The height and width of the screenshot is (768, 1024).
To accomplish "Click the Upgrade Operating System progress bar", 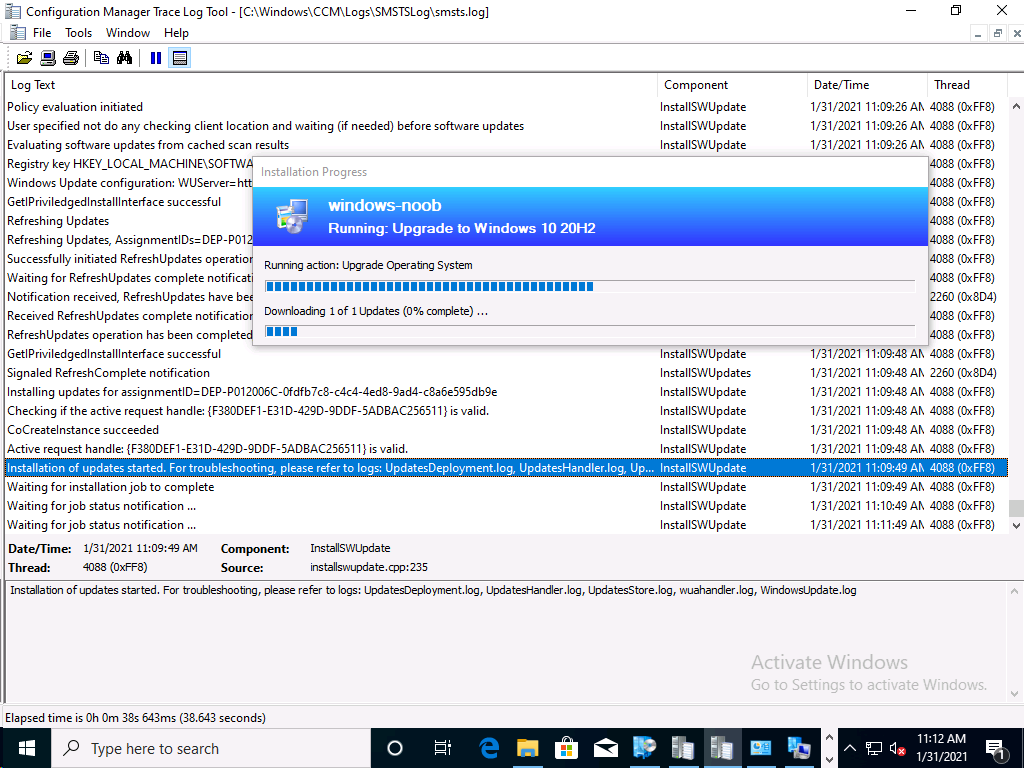I will 590,286.
